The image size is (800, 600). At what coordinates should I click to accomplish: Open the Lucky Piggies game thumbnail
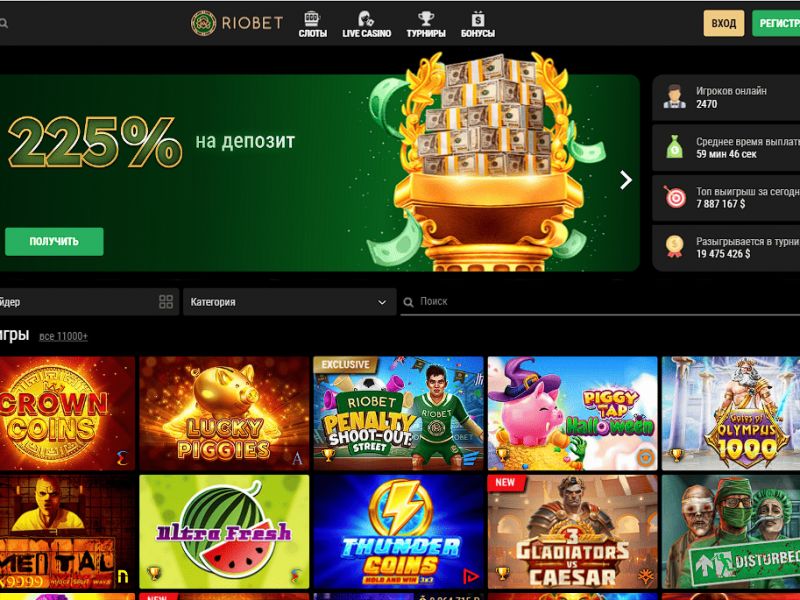tap(224, 413)
